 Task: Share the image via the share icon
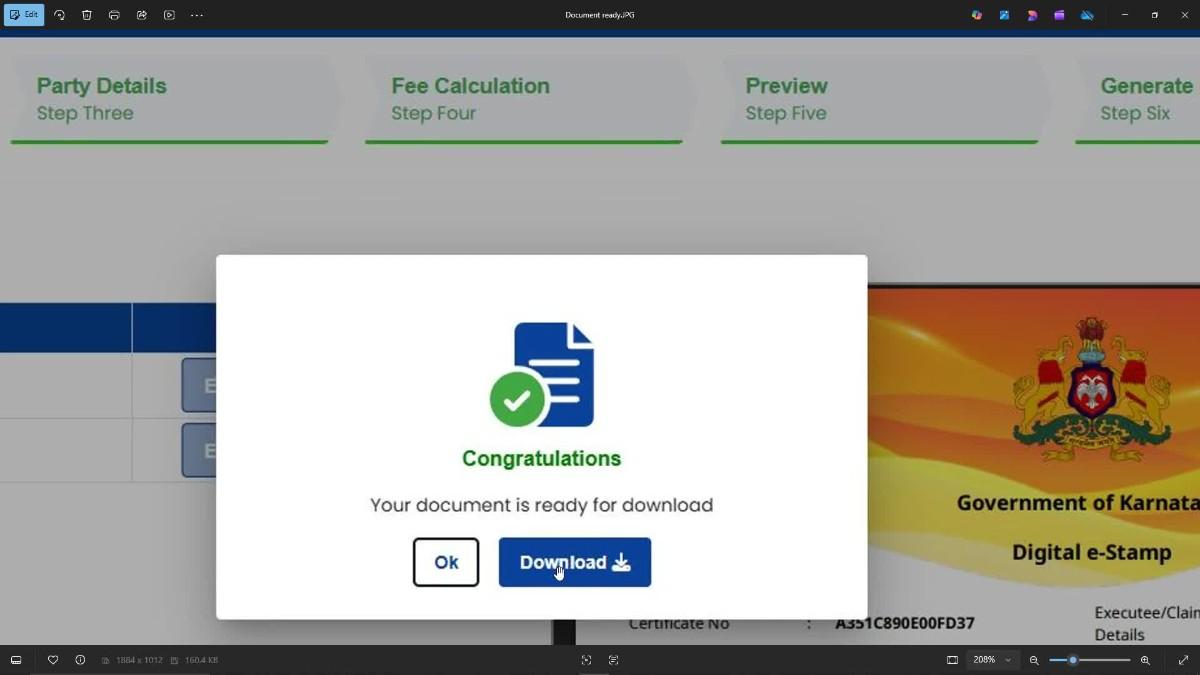pos(142,15)
